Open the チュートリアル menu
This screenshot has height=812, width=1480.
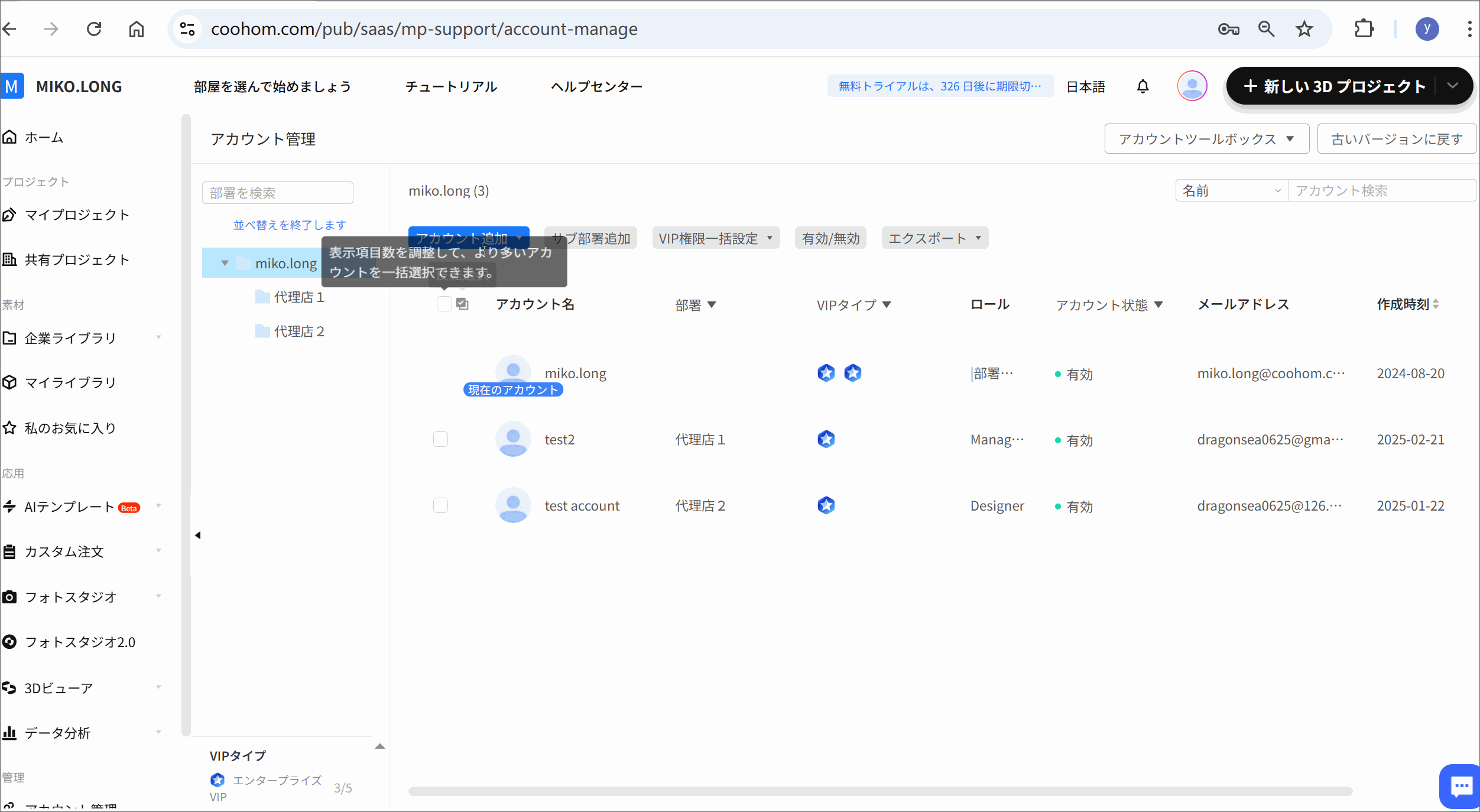coord(451,86)
